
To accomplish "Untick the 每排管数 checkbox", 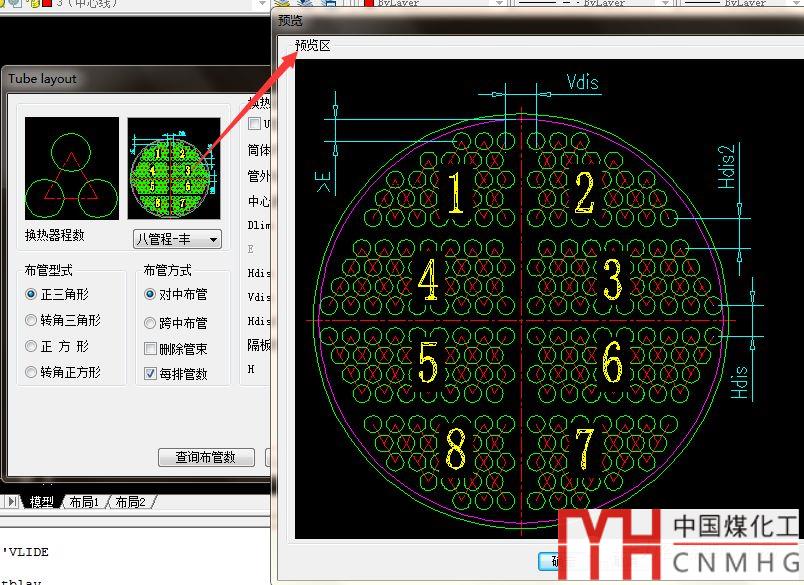I will click(150, 373).
